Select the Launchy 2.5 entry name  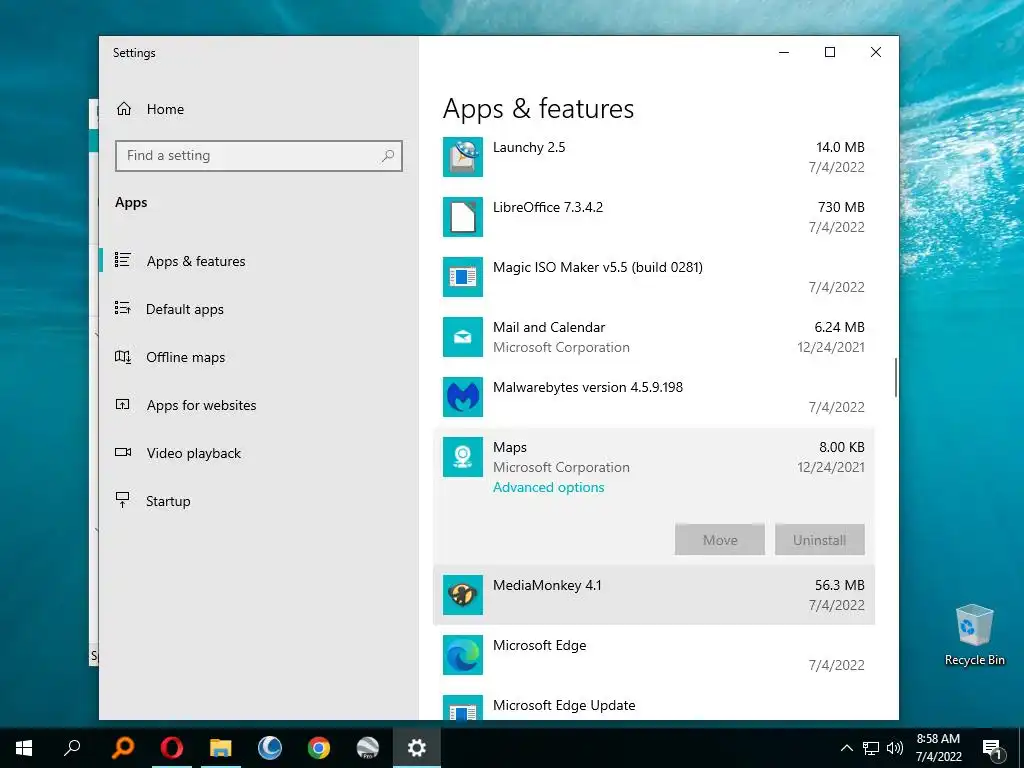(x=529, y=147)
